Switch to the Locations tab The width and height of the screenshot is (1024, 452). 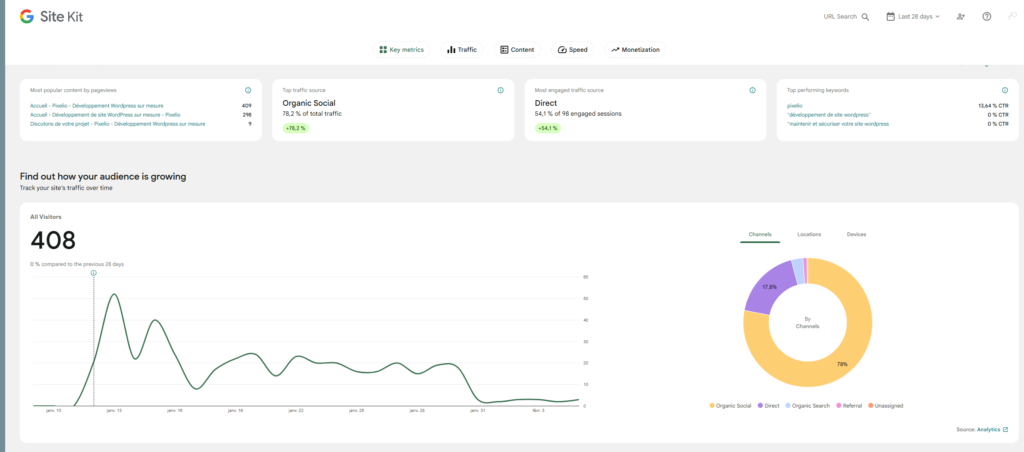pos(809,234)
